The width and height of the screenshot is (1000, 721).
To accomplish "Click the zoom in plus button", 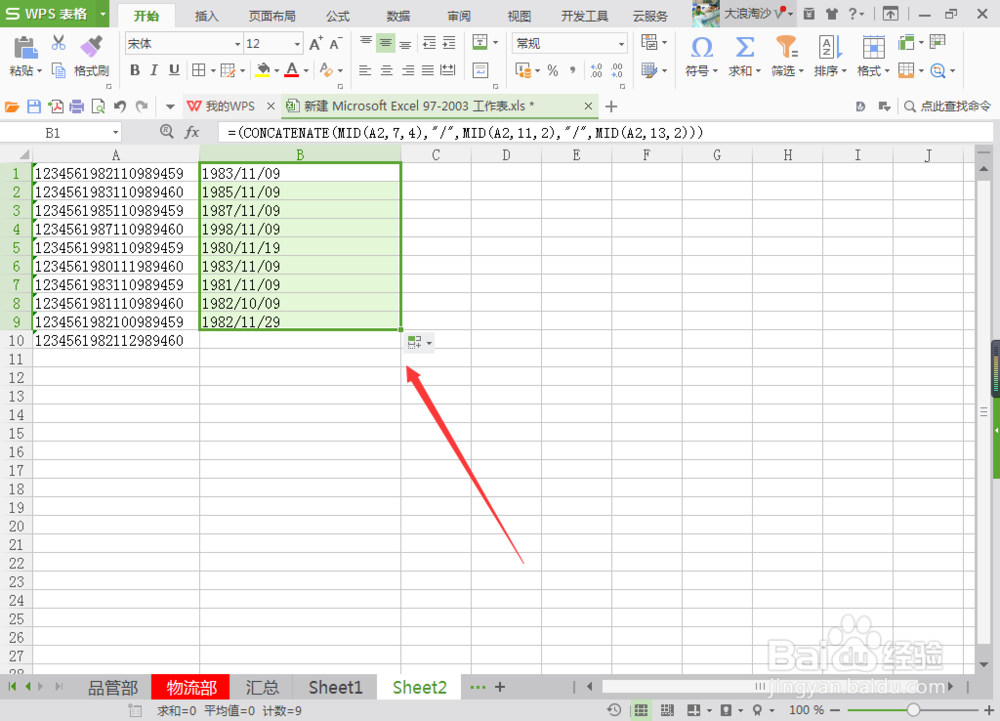I will (989, 710).
